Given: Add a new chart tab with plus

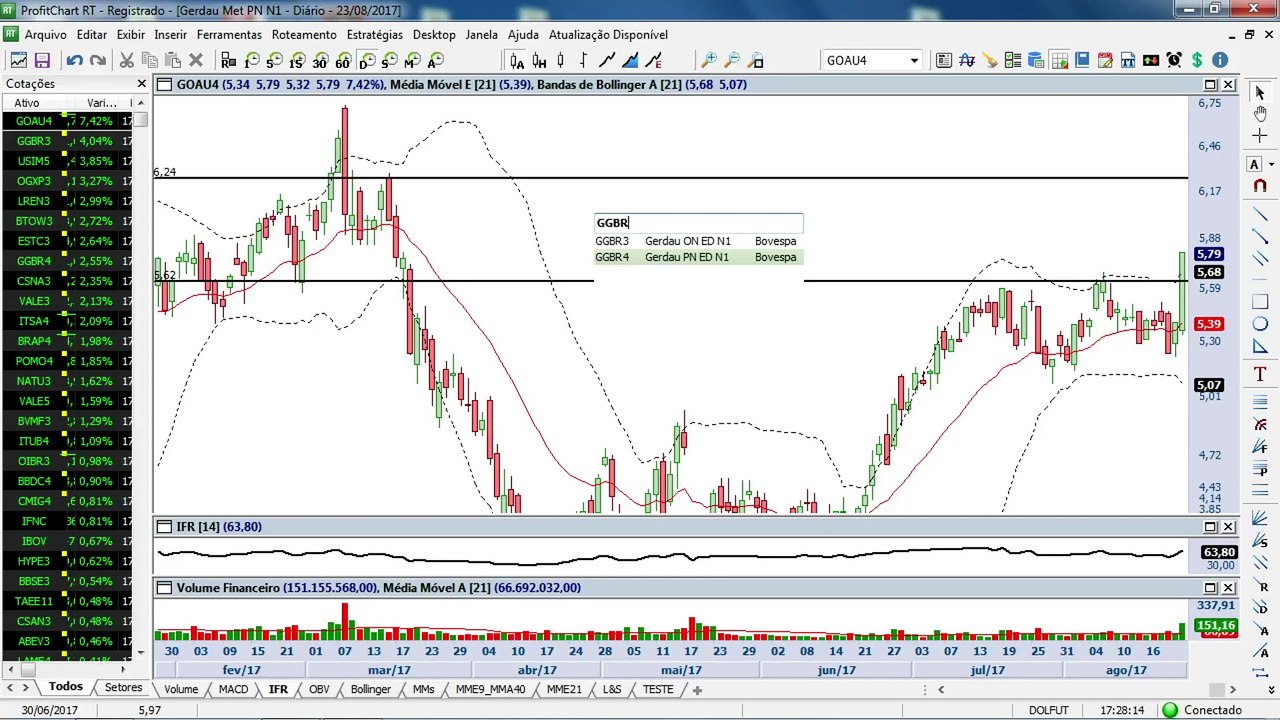Looking at the screenshot, I should [x=697, y=689].
